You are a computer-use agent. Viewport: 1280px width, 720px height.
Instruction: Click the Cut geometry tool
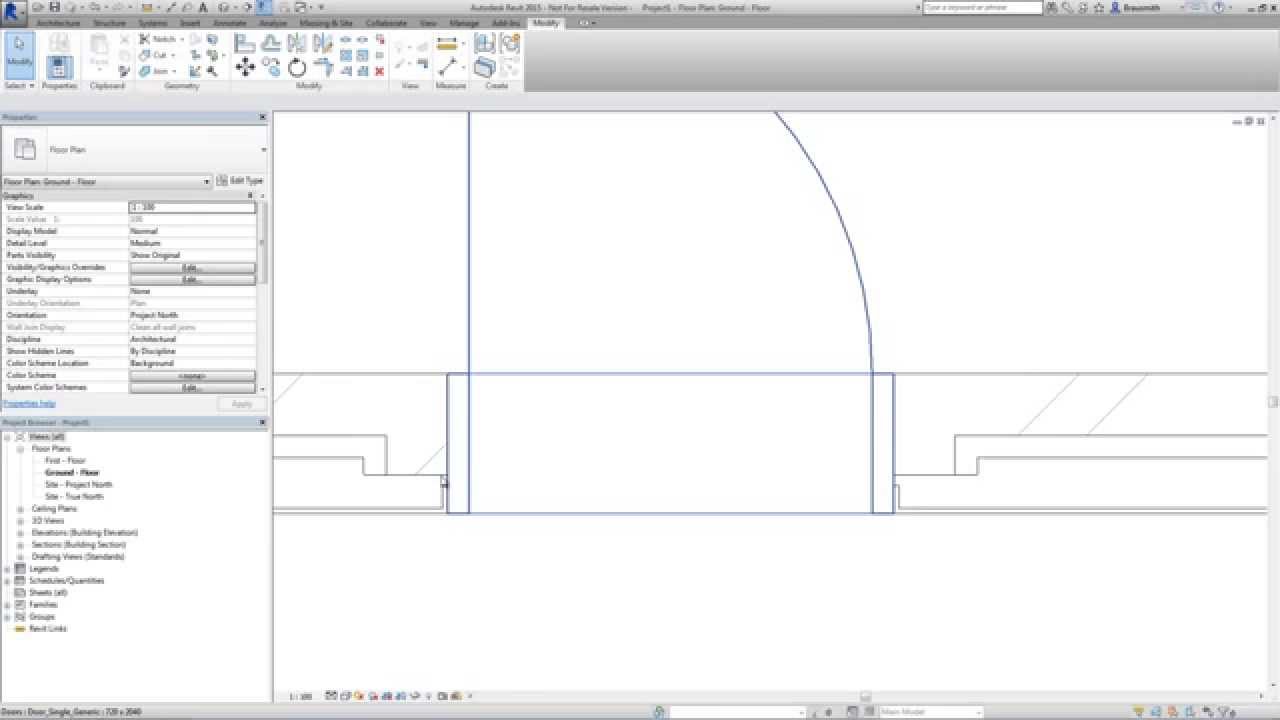point(155,55)
